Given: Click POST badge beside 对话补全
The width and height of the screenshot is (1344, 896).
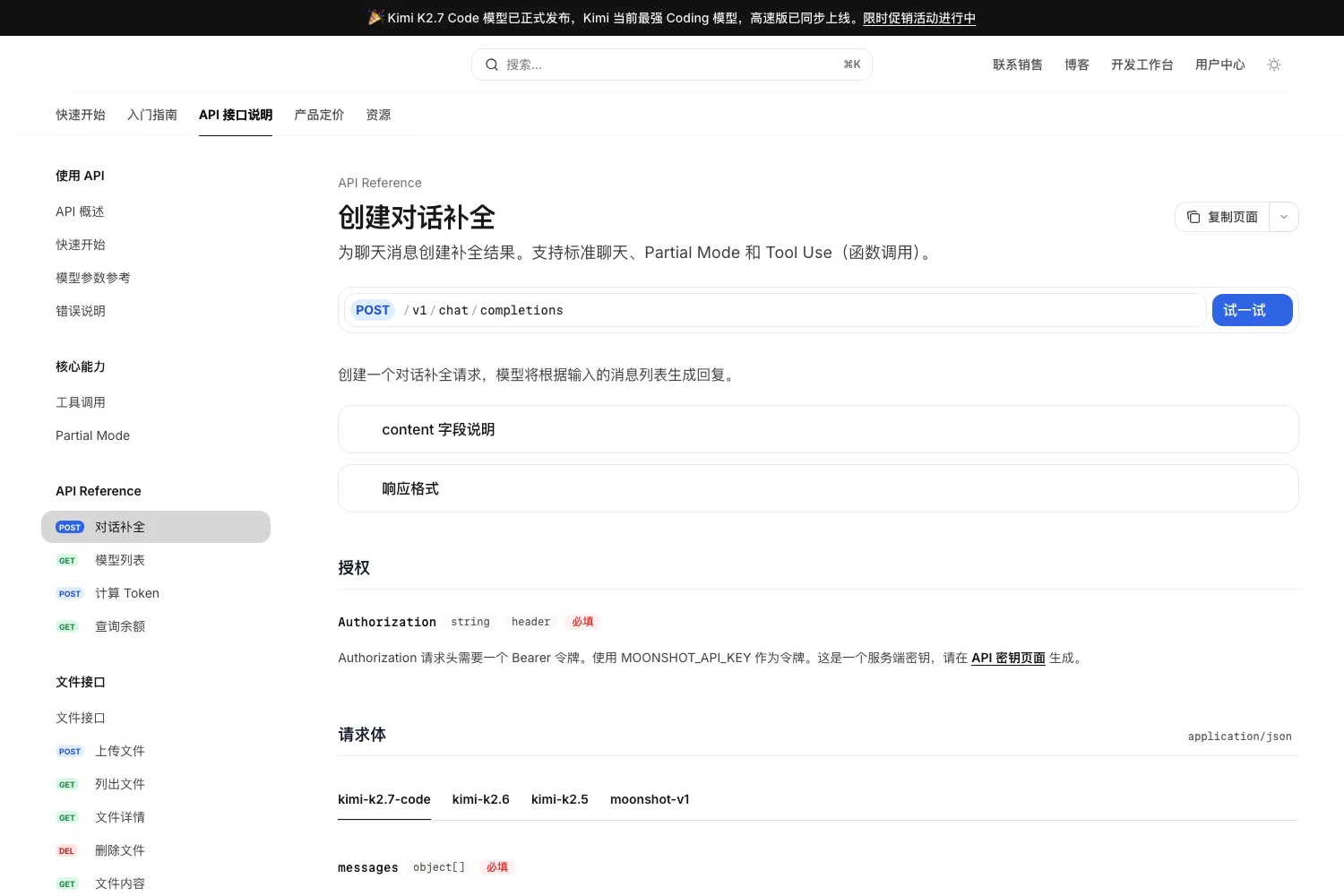Looking at the screenshot, I should (70, 528).
